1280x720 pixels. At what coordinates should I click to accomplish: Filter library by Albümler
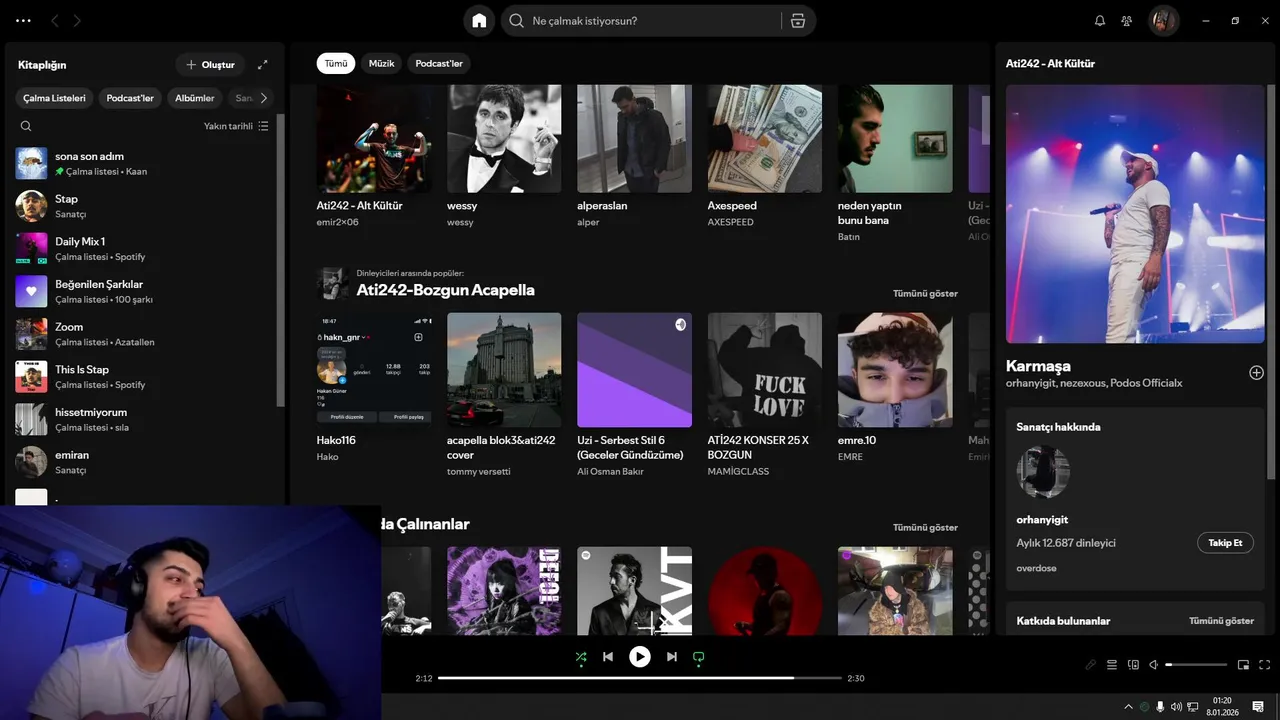195,98
